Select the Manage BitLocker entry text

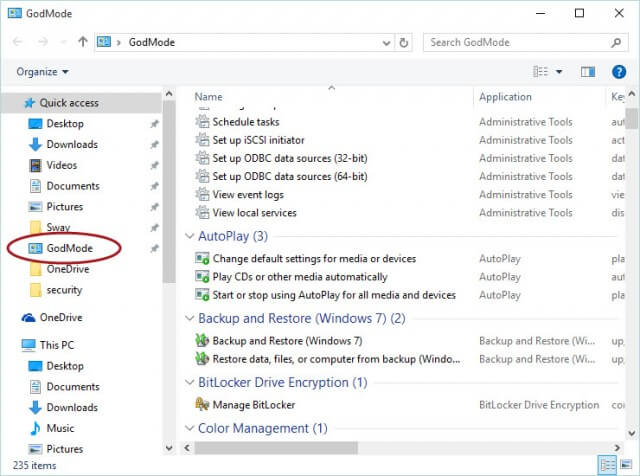pos(253,405)
